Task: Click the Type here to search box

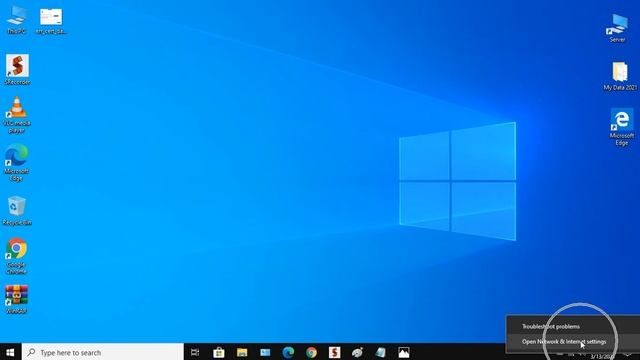Action: 103,352
